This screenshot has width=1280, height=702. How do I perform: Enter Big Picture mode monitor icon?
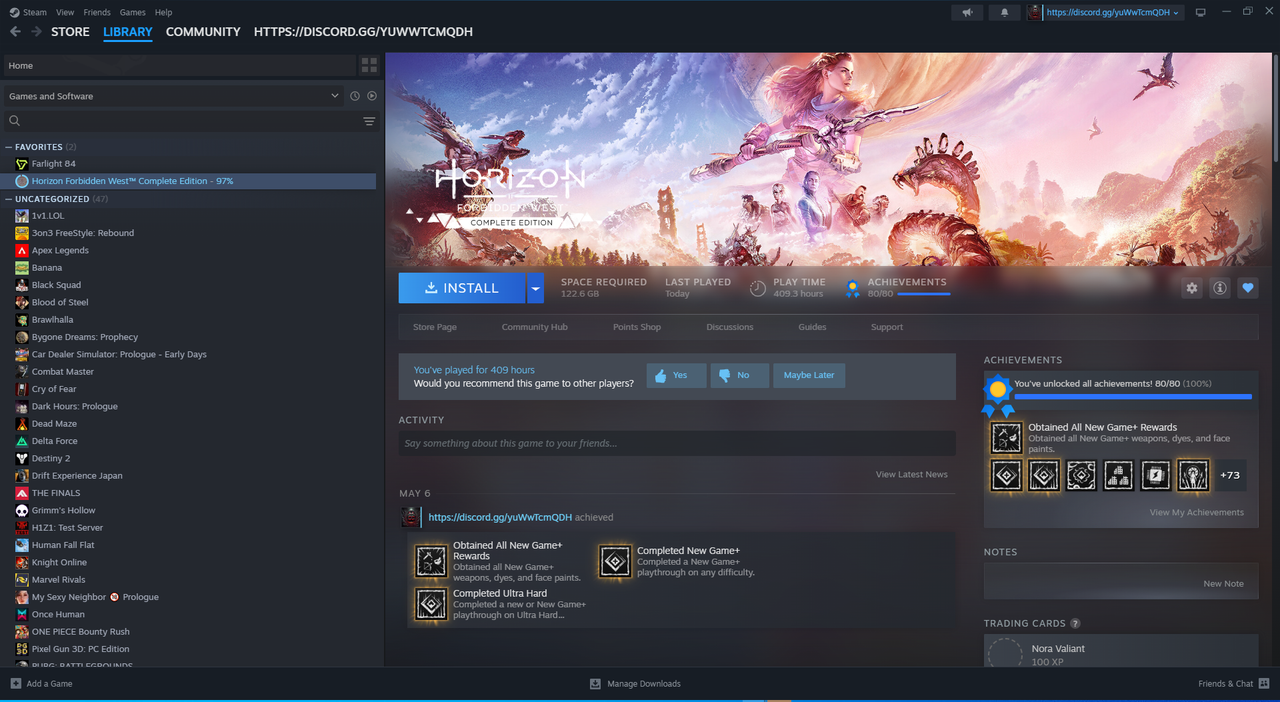coord(1201,12)
